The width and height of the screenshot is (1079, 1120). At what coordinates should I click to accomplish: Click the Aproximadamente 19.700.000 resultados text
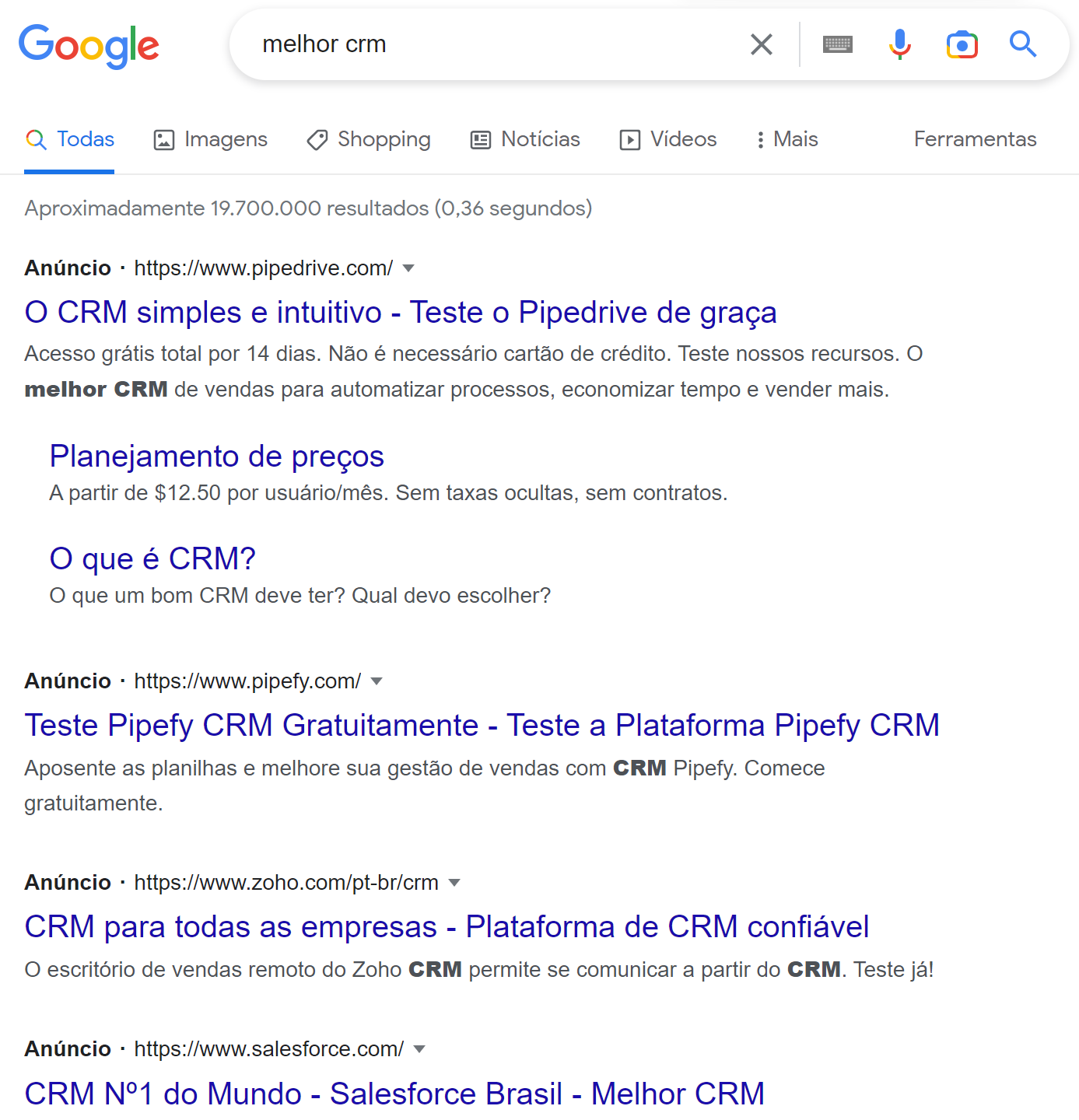tap(308, 208)
